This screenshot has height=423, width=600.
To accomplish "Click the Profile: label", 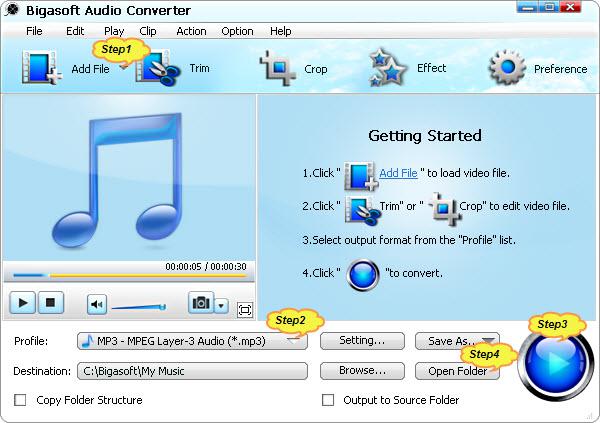I will tap(31, 341).
